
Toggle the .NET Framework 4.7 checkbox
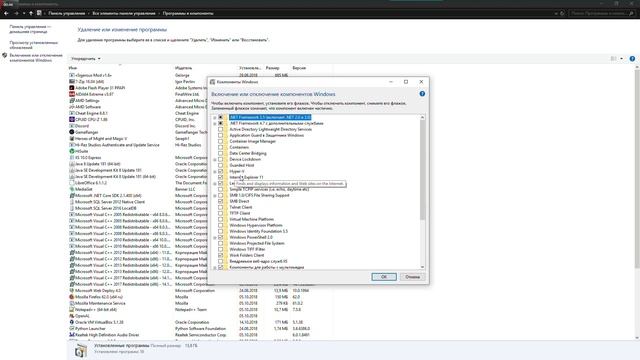(x=220, y=123)
